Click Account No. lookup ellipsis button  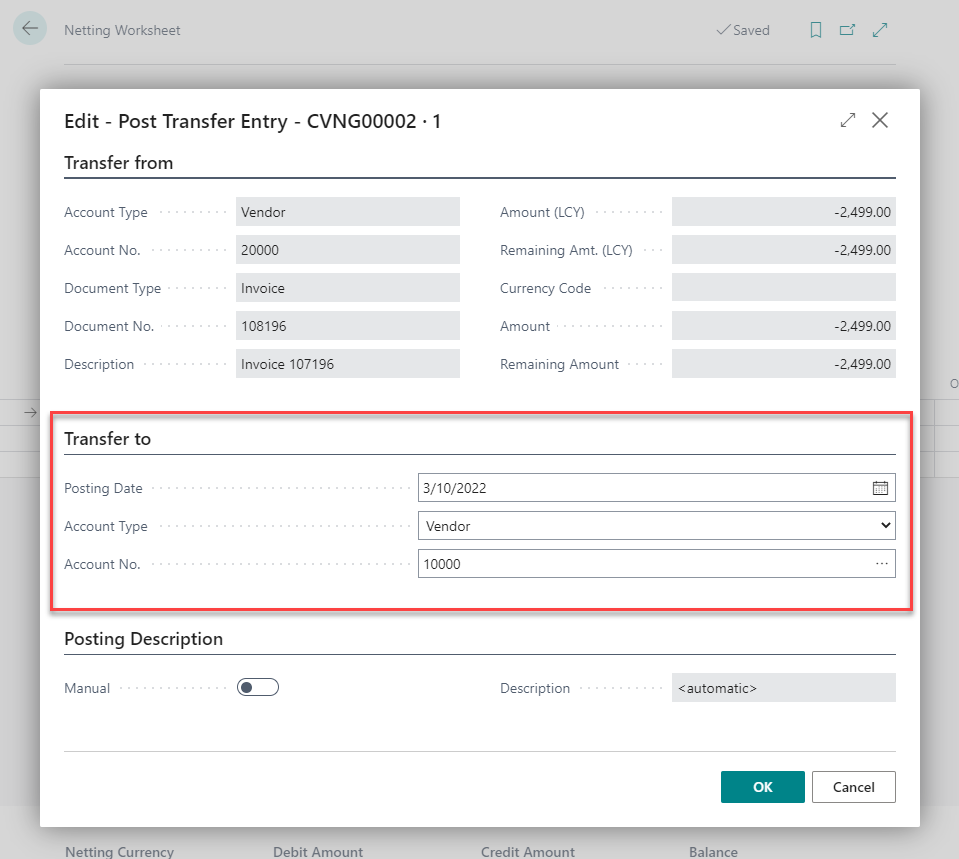click(881, 564)
